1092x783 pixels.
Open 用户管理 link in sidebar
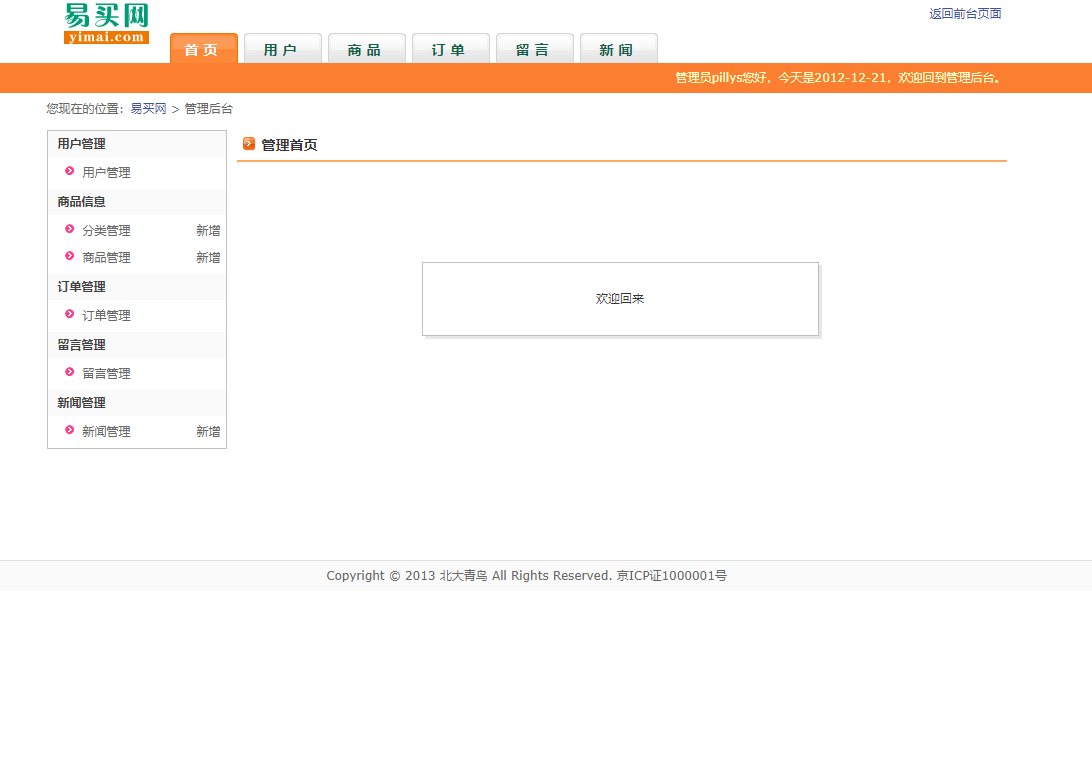click(107, 172)
